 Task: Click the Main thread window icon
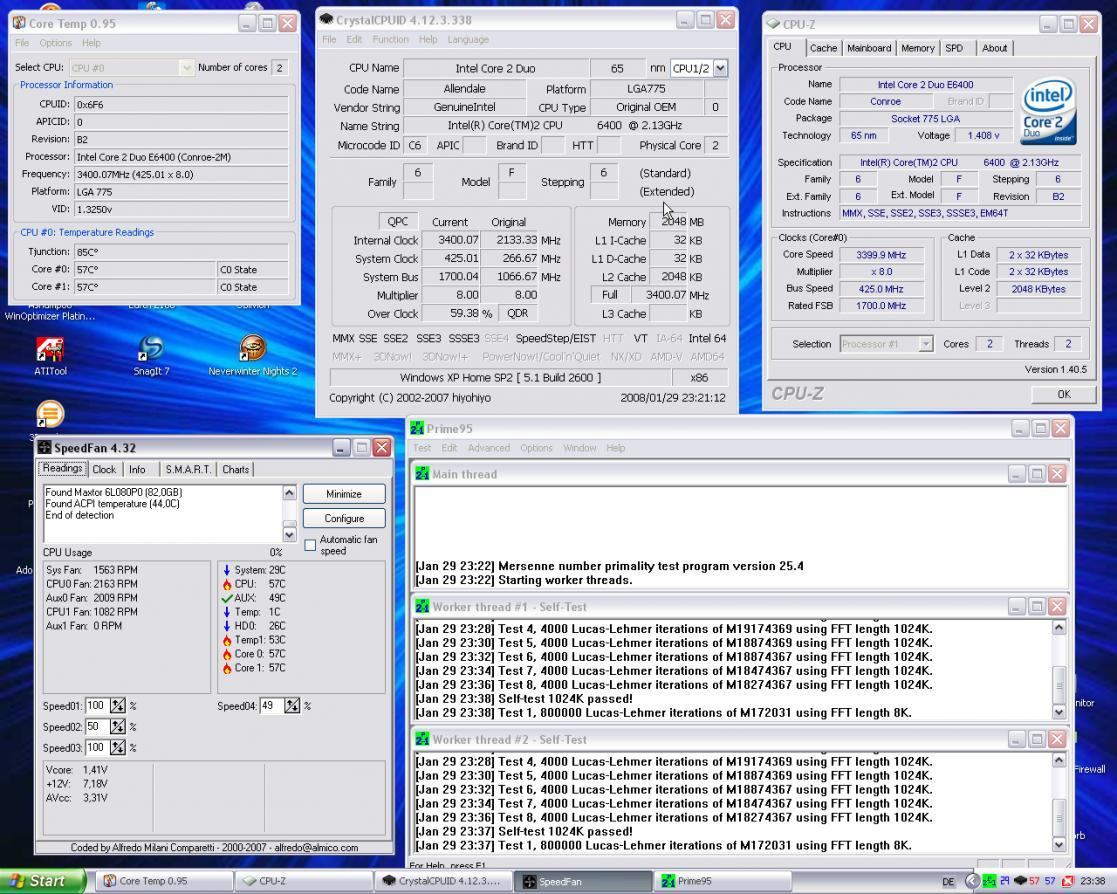[x=422, y=474]
